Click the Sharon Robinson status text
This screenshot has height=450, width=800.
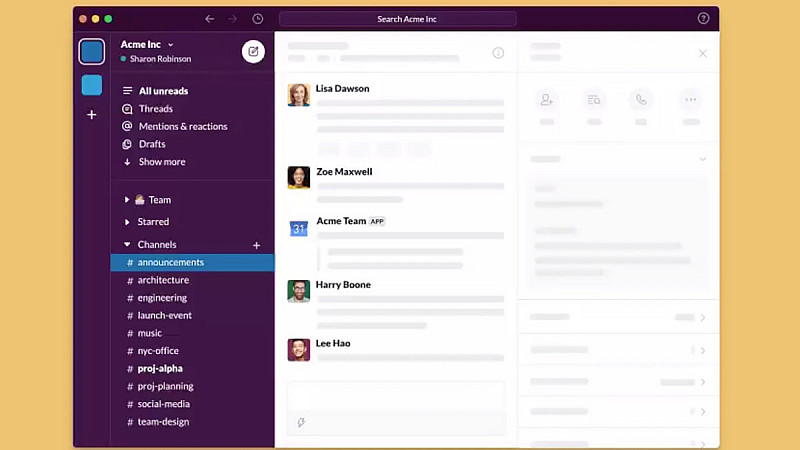tap(160, 59)
